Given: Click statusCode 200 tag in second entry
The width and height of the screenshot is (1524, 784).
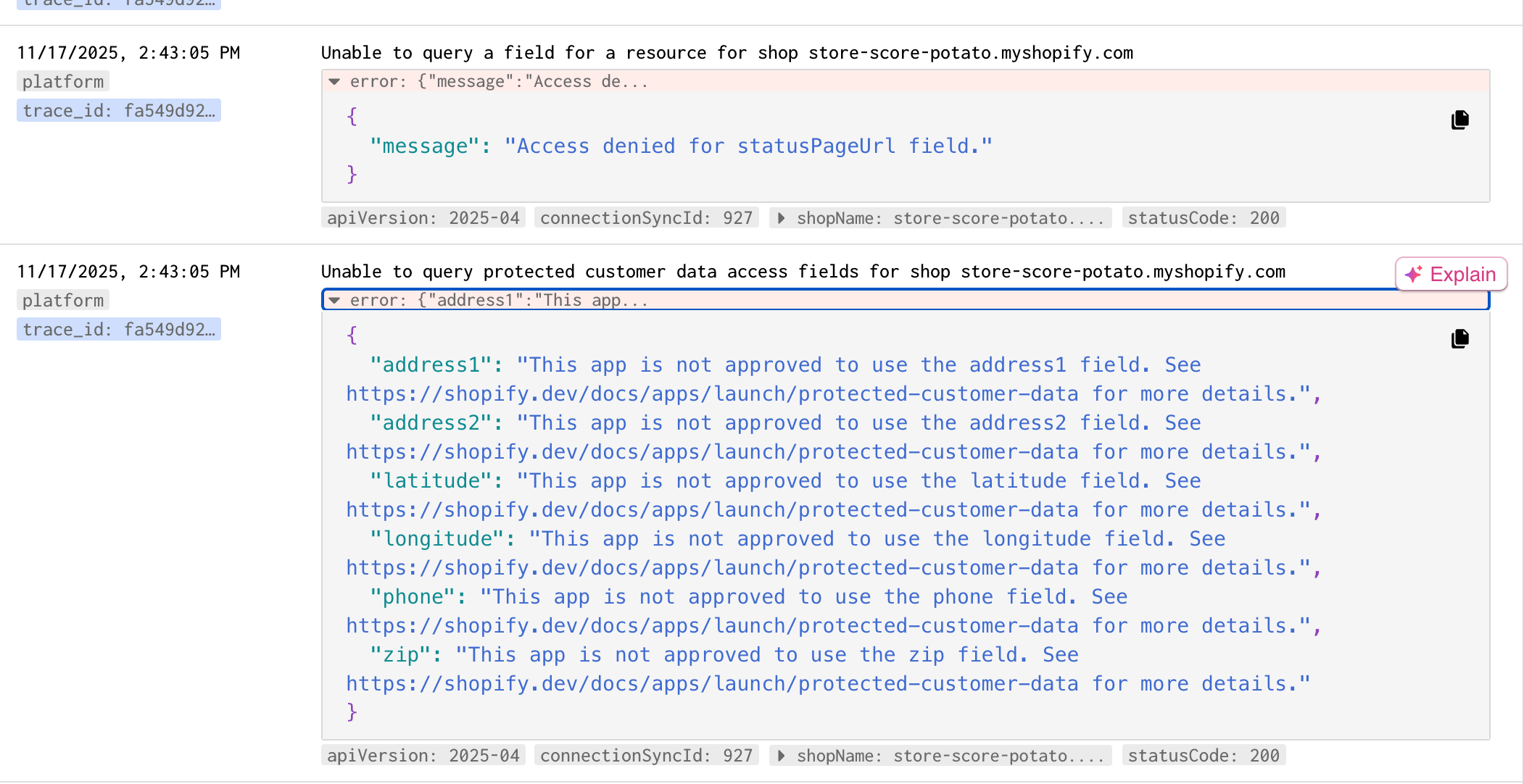Looking at the screenshot, I should (x=1204, y=756).
